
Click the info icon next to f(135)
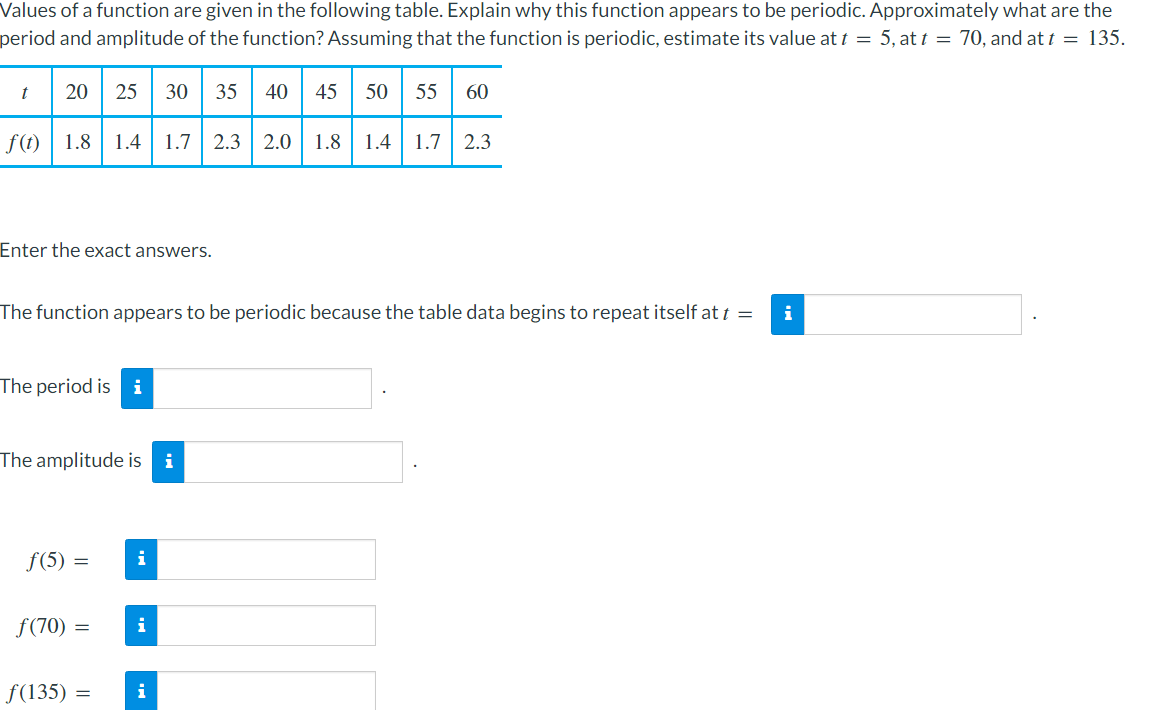point(140,690)
